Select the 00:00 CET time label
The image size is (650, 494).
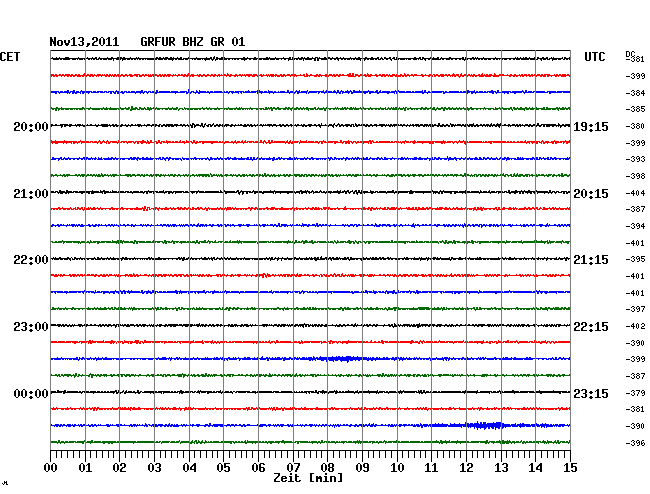point(31,394)
